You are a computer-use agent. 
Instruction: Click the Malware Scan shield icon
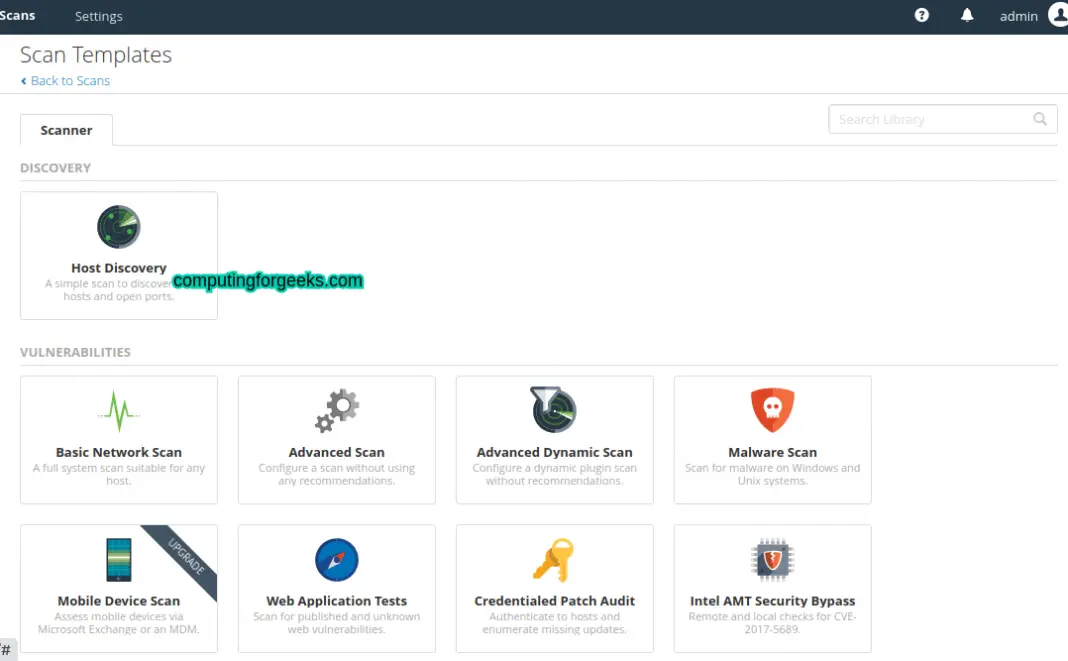(772, 409)
